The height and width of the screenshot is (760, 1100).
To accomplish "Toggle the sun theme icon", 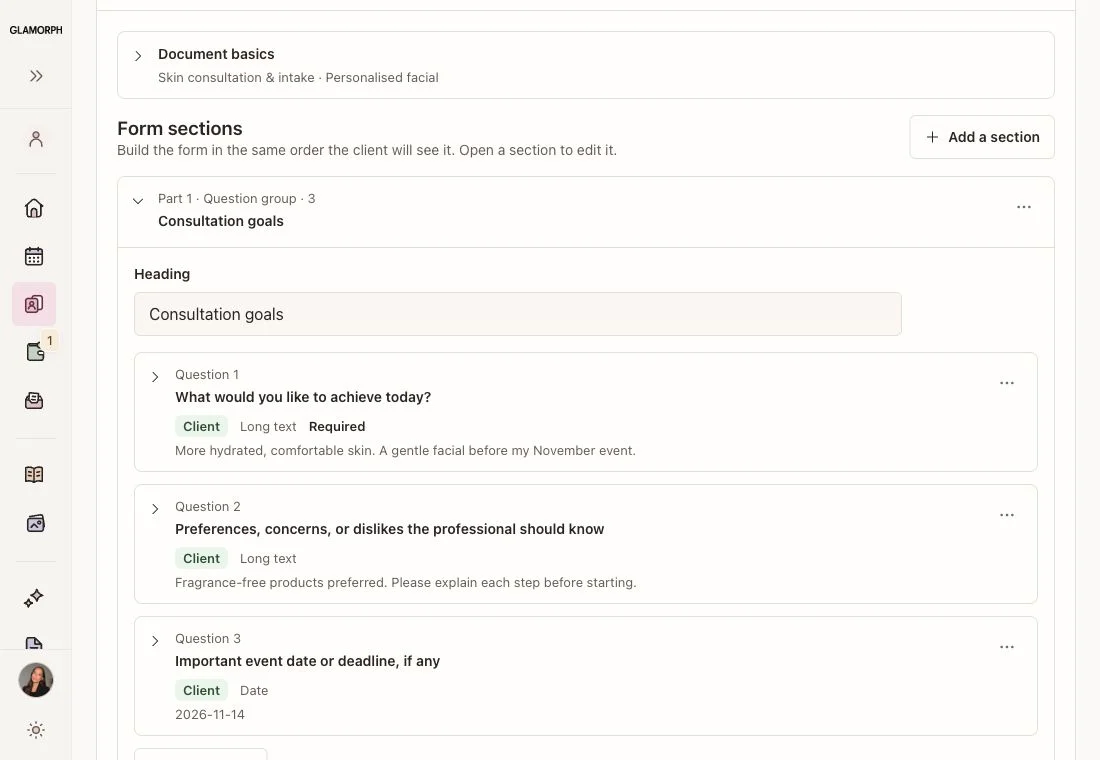I will 36,730.
